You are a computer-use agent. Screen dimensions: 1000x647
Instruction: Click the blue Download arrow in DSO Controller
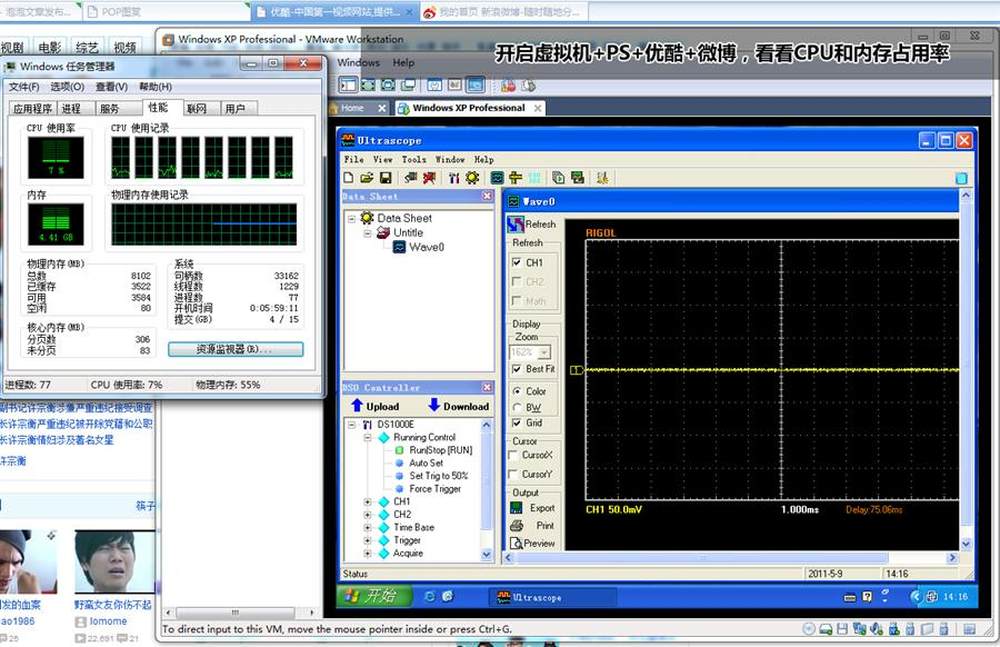click(434, 406)
